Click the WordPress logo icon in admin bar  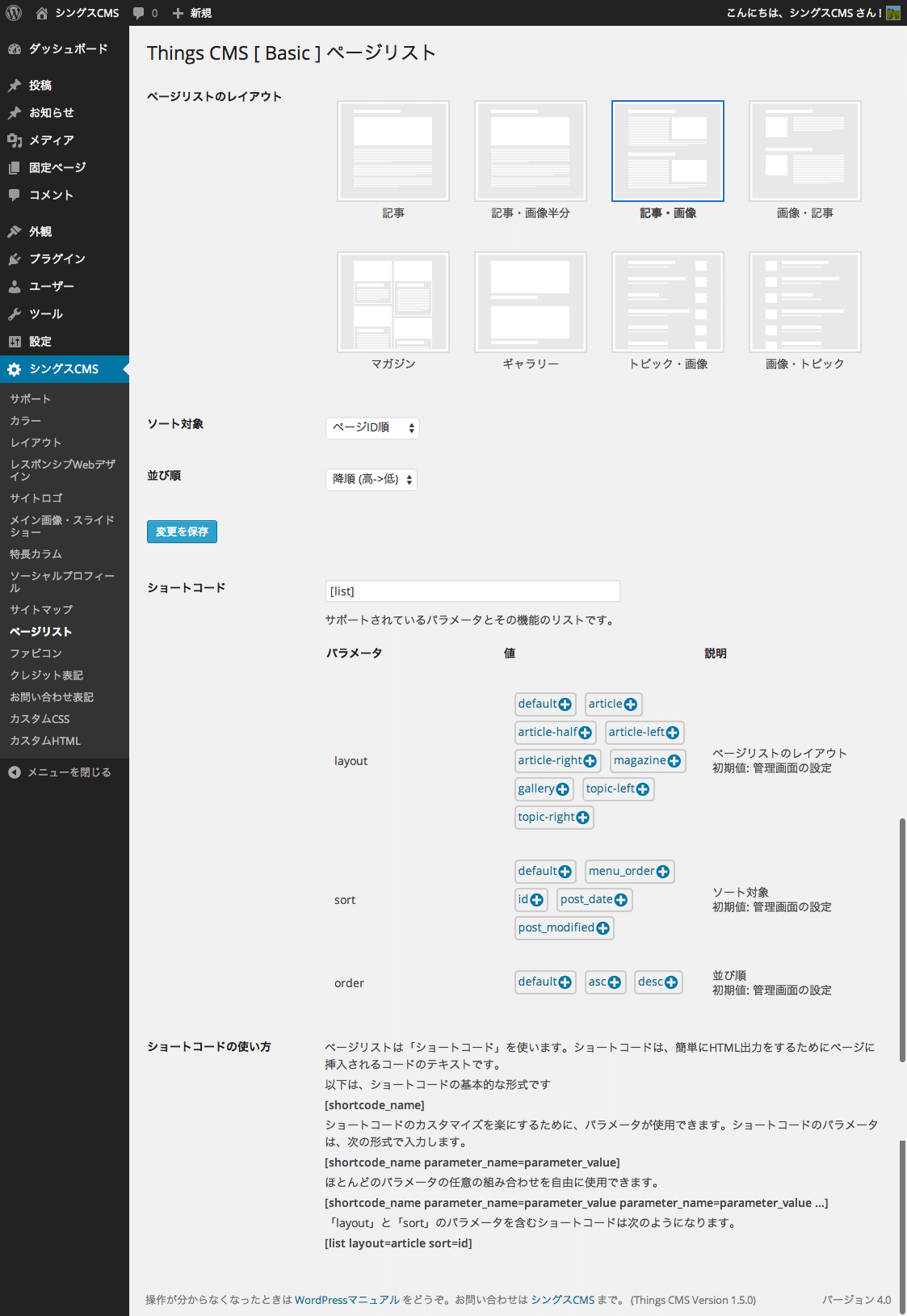click(x=14, y=13)
